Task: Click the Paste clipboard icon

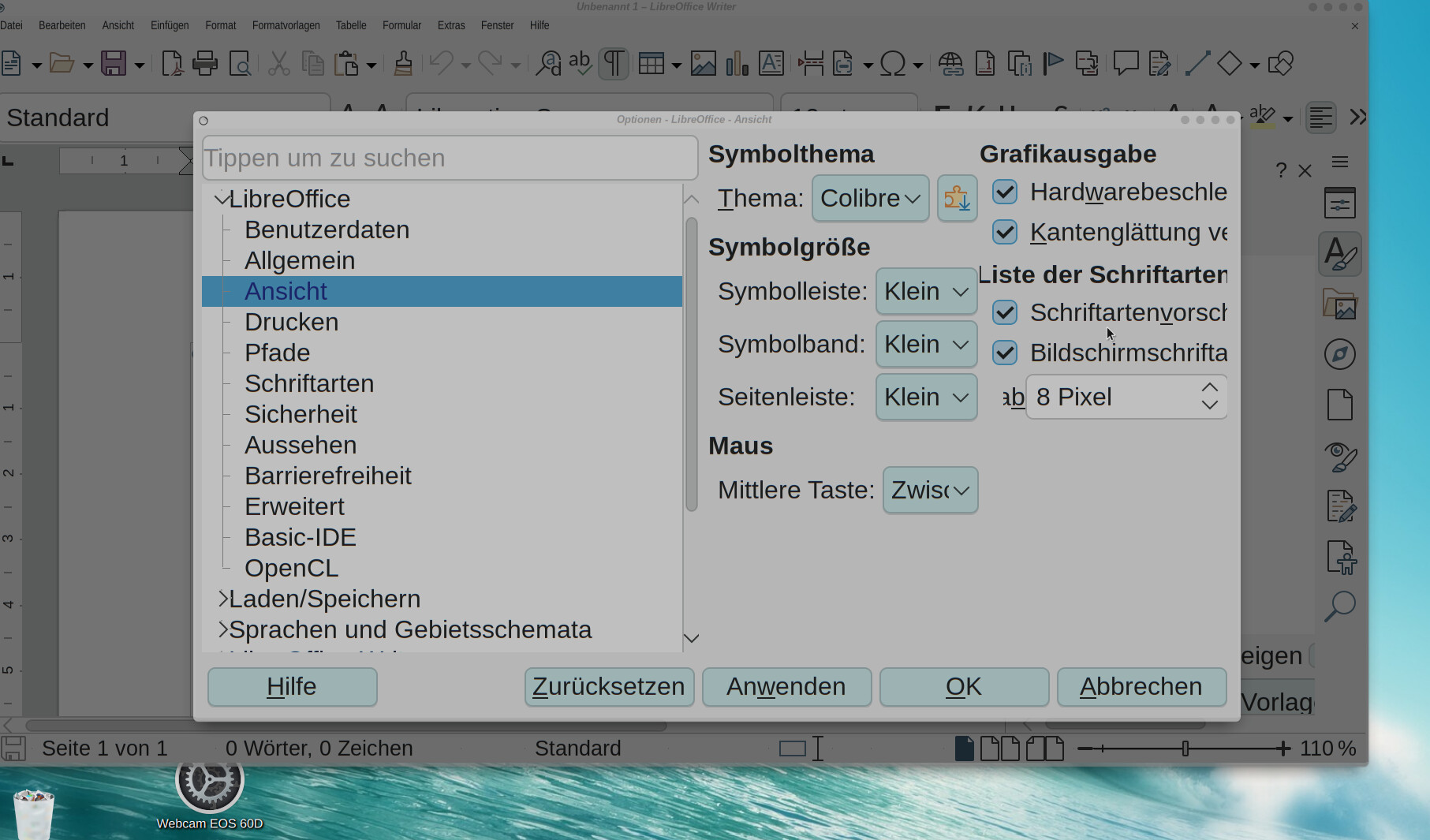Action: [x=347, y=63]
